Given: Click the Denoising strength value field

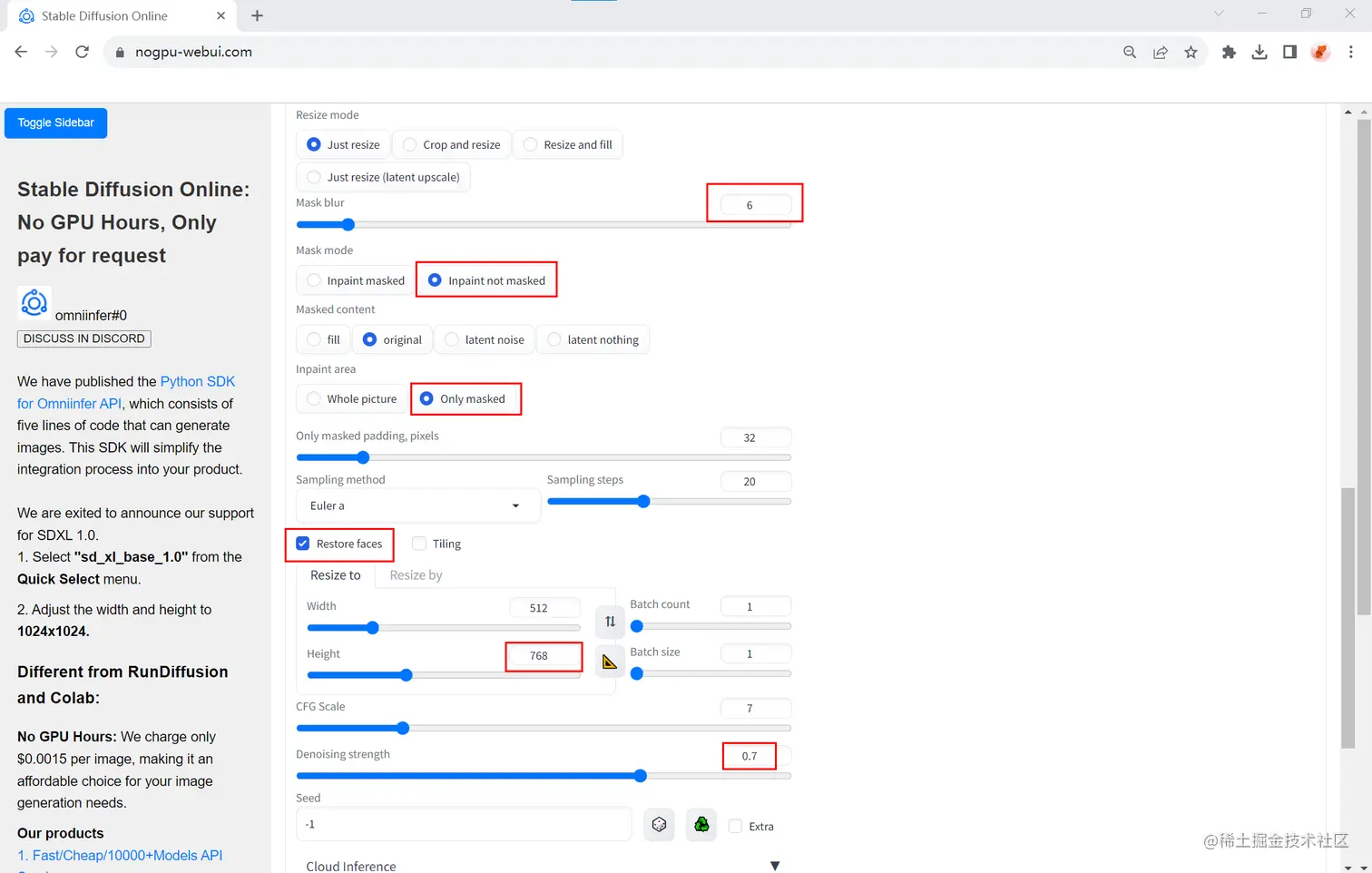Looking at the screenshot, I should tap(756, 756).
